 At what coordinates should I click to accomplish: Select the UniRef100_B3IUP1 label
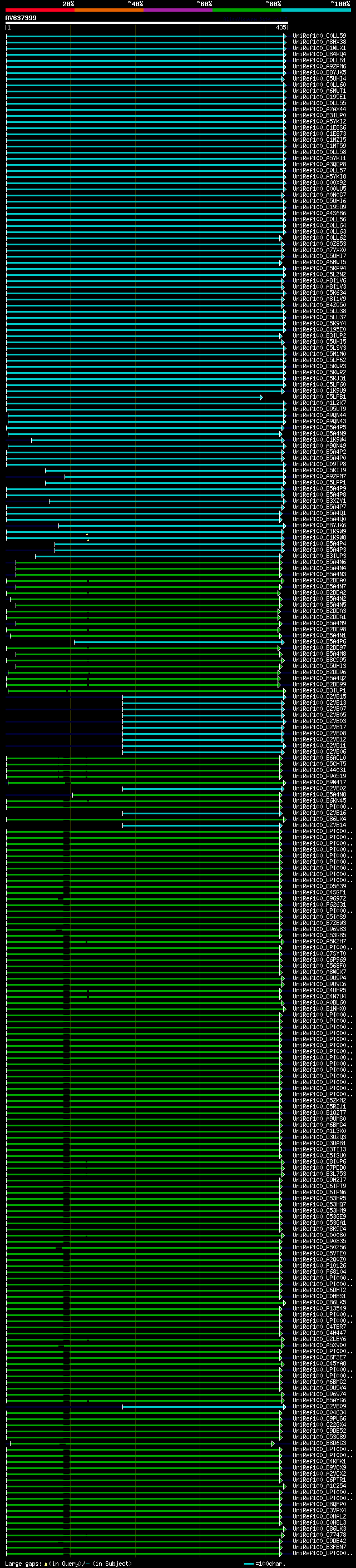319,690
